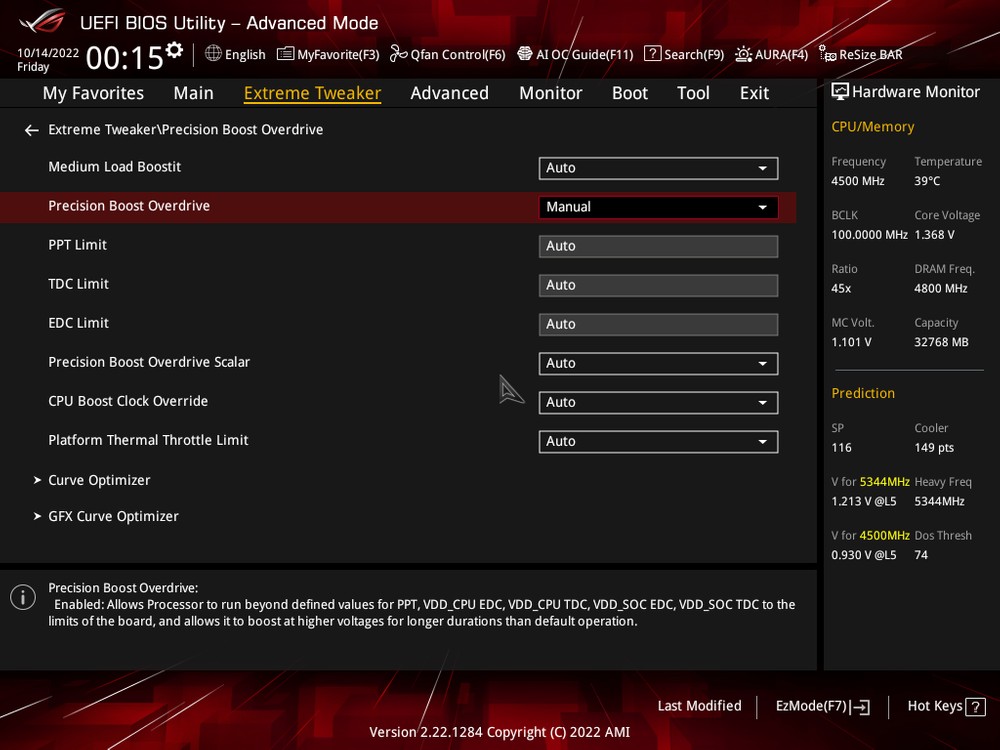The height and width of the screenshot is (750, 1000).
Task: Click the PPT Limit input field
Action: tap(658, 246)
